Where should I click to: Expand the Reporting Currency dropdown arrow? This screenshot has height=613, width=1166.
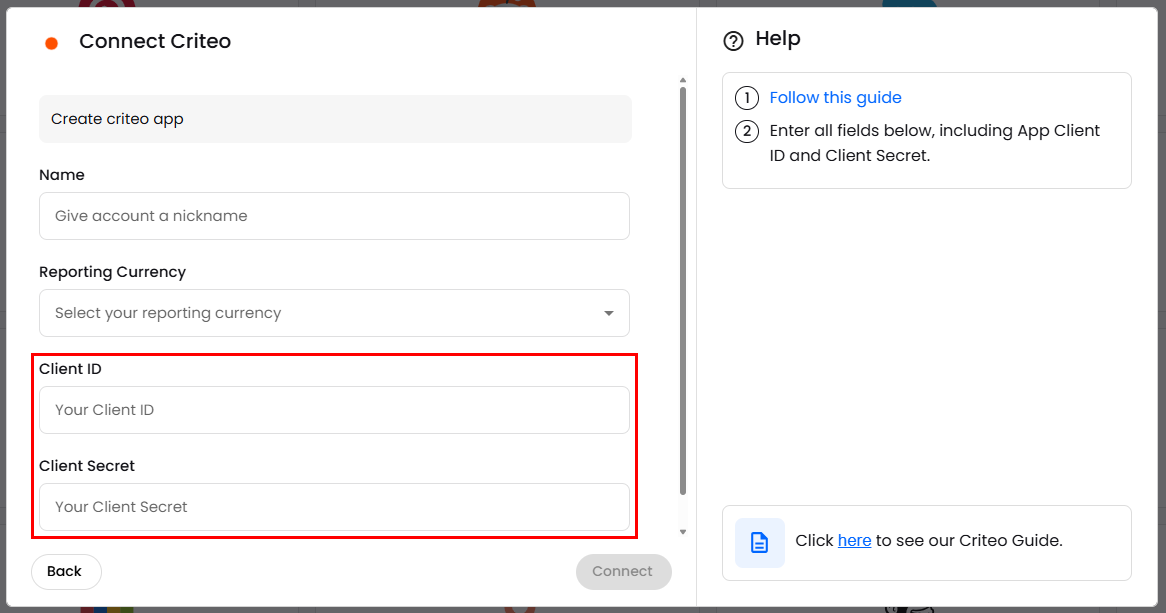pyautogui.click(x=608, y=314)
